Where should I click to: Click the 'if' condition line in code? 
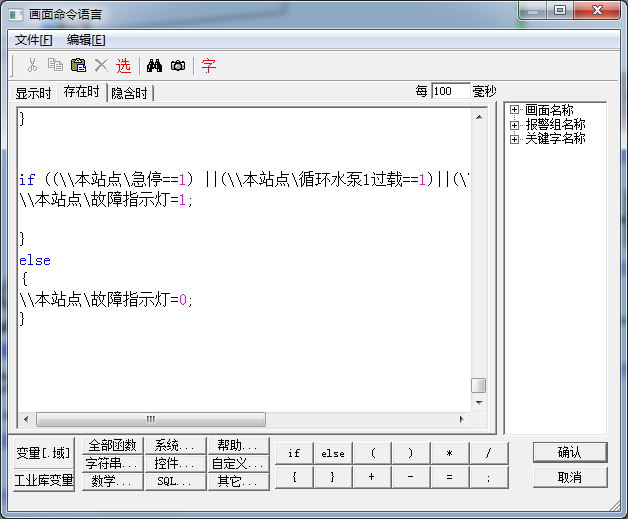pyautogui.click(x=244, y=179)
